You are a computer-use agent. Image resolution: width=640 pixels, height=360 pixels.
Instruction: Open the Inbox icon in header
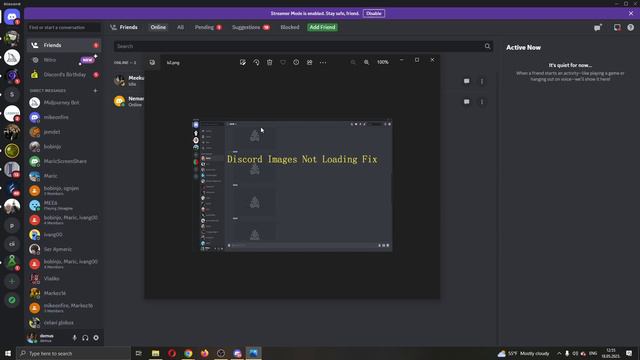click(617, 27)
